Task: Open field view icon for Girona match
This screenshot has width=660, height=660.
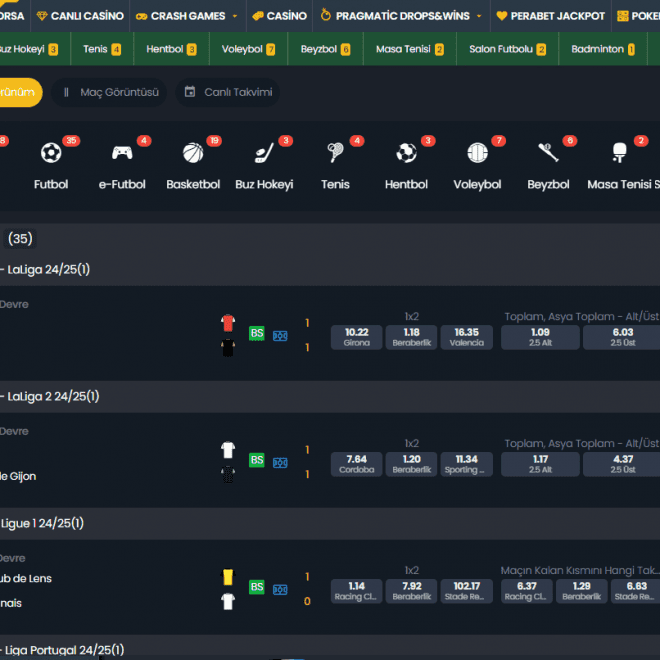Action: click(x=280, y=336)
